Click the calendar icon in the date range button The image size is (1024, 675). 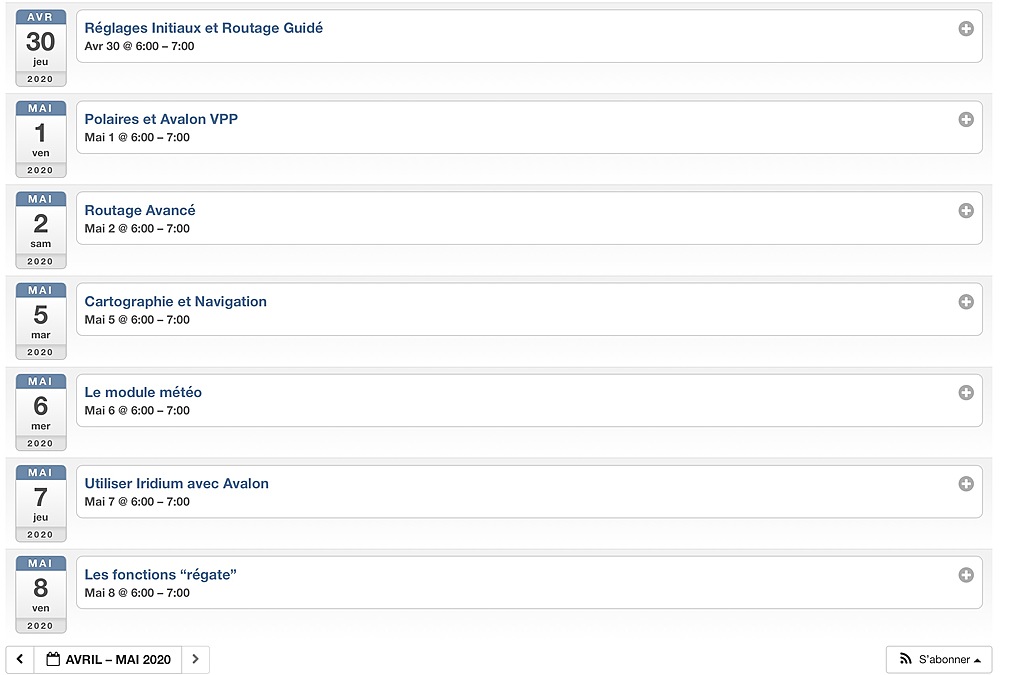click(53, 659)
